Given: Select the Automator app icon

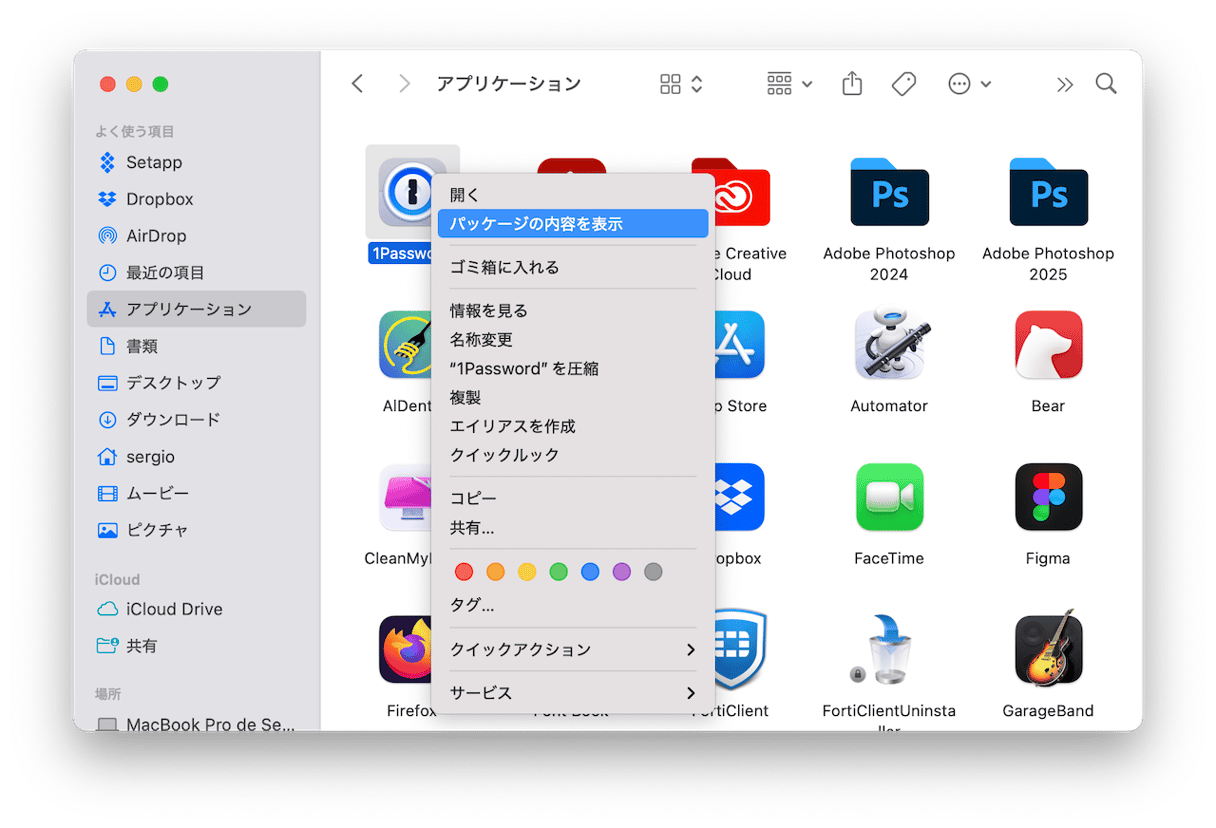Looking at the screenshot, I should pyautogui.click(x=889, y=345).
